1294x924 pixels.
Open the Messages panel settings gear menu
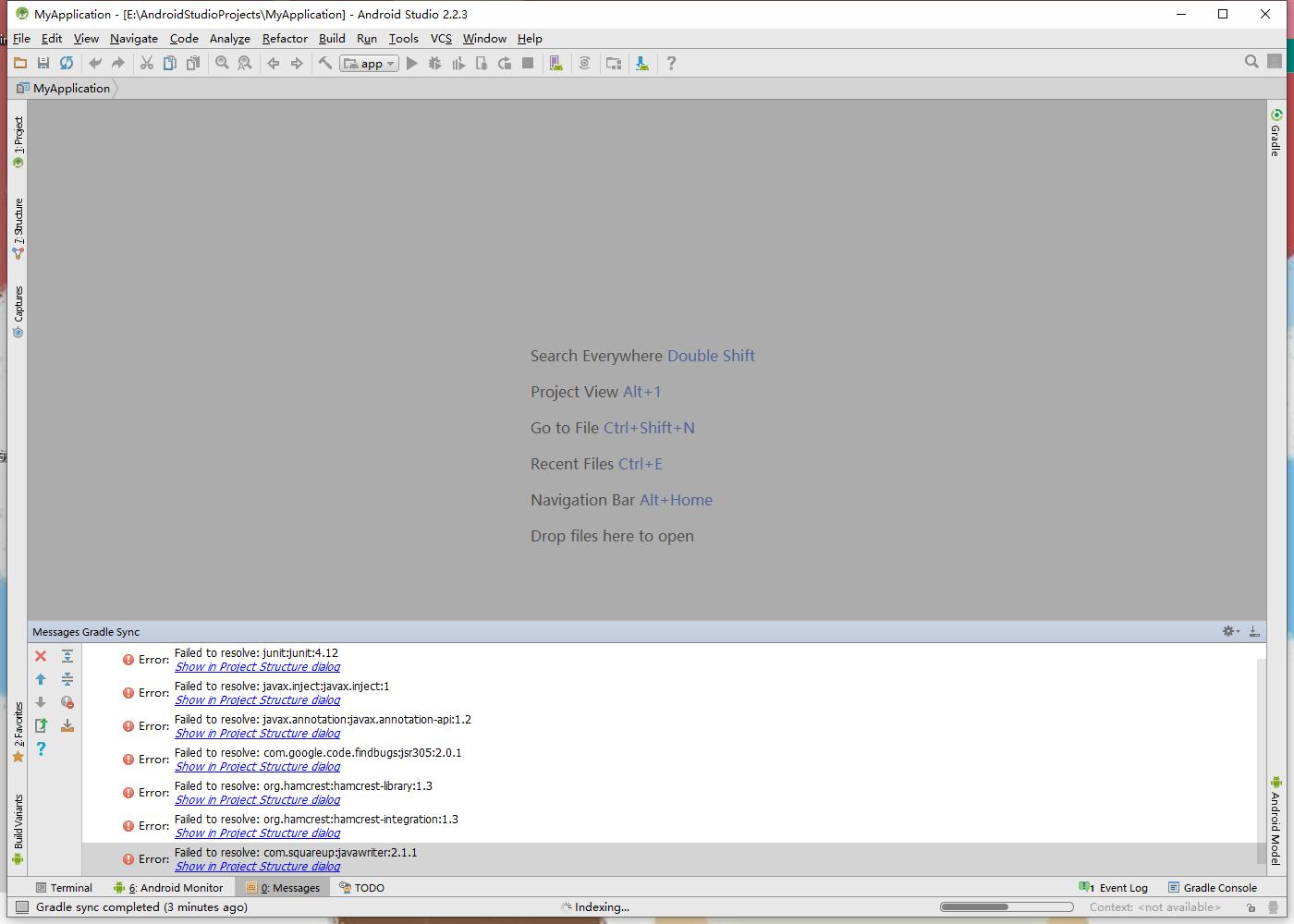pyautogui.click(x=1229, y=631)
